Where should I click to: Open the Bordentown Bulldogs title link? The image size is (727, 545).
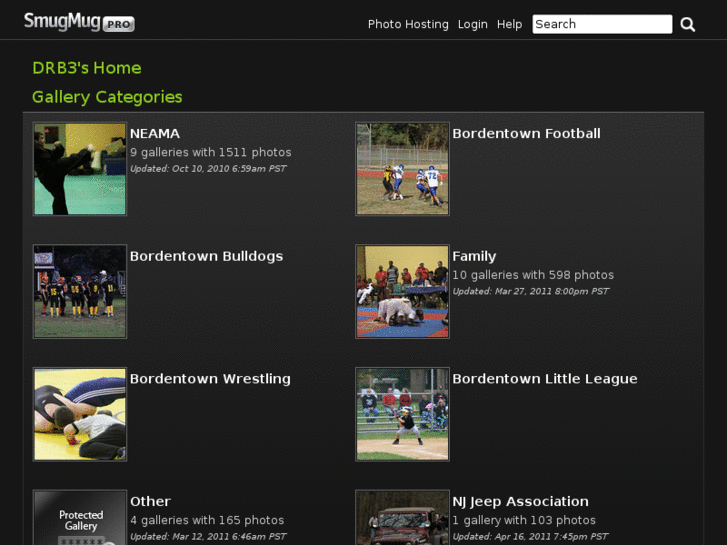pyautogui.click(x=206, y=256)
